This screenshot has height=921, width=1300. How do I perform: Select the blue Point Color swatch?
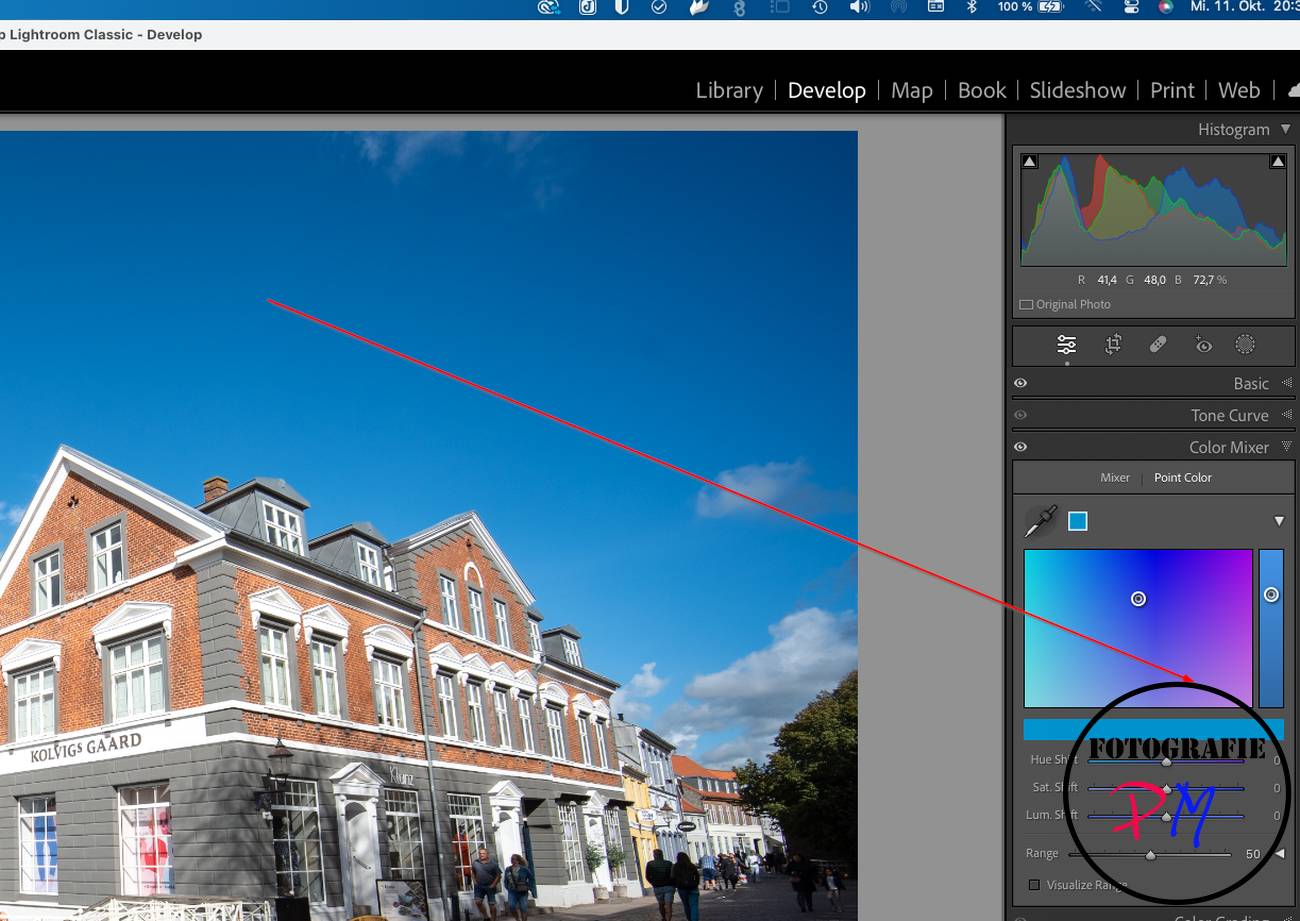pos(1077,521)
